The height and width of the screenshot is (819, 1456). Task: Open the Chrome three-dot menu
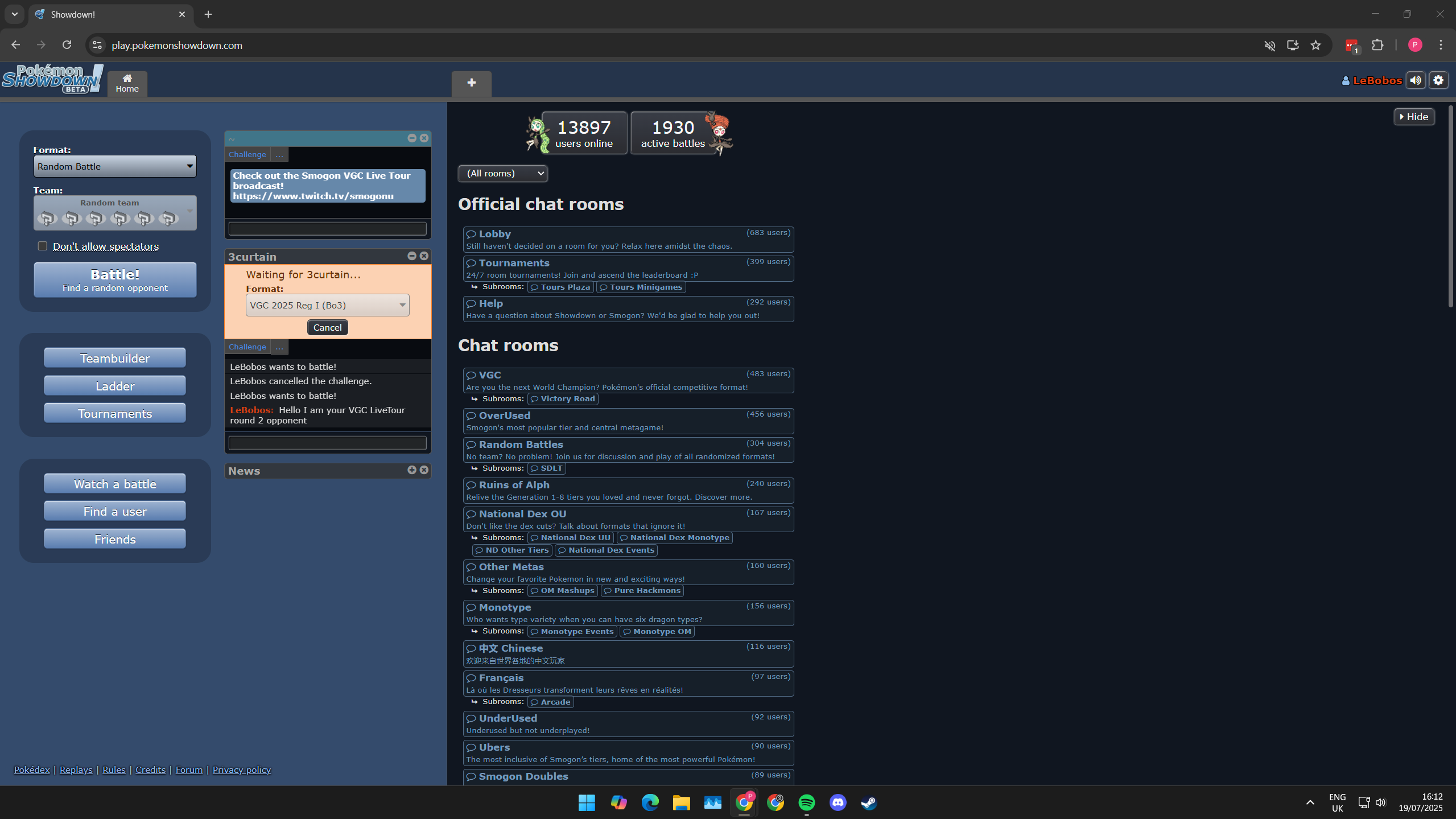[1441, 45]
